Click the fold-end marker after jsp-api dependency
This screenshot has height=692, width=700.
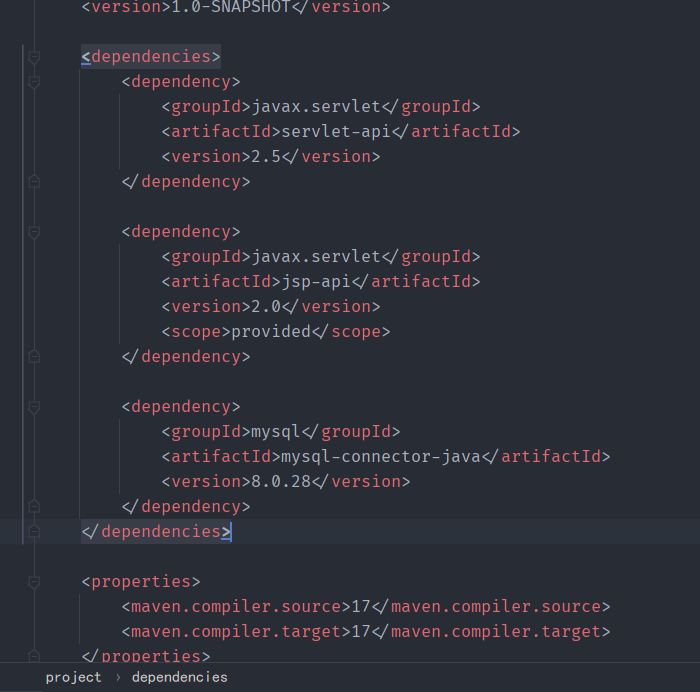coord(34,357)
